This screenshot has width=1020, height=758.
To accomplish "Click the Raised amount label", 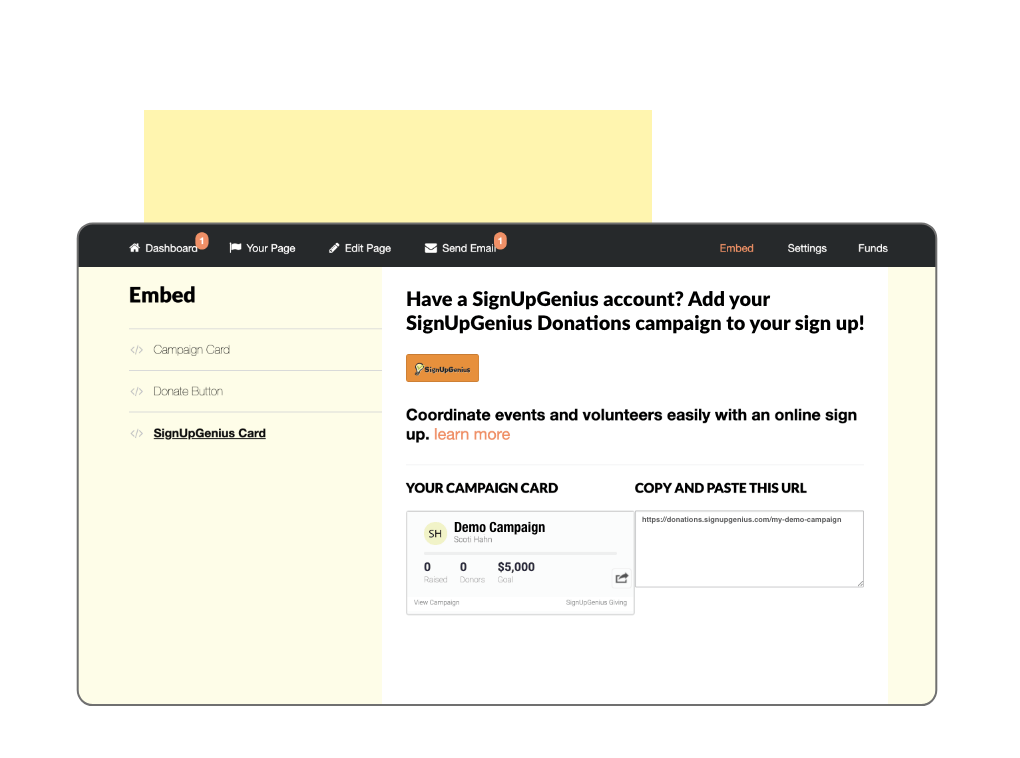I will (435, 580).
